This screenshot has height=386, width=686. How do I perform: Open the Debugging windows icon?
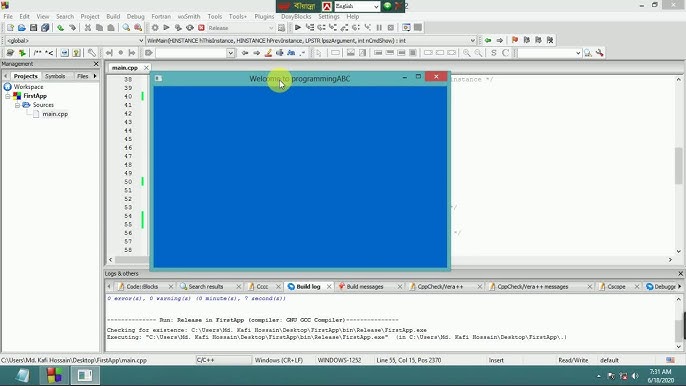point(406,28)
